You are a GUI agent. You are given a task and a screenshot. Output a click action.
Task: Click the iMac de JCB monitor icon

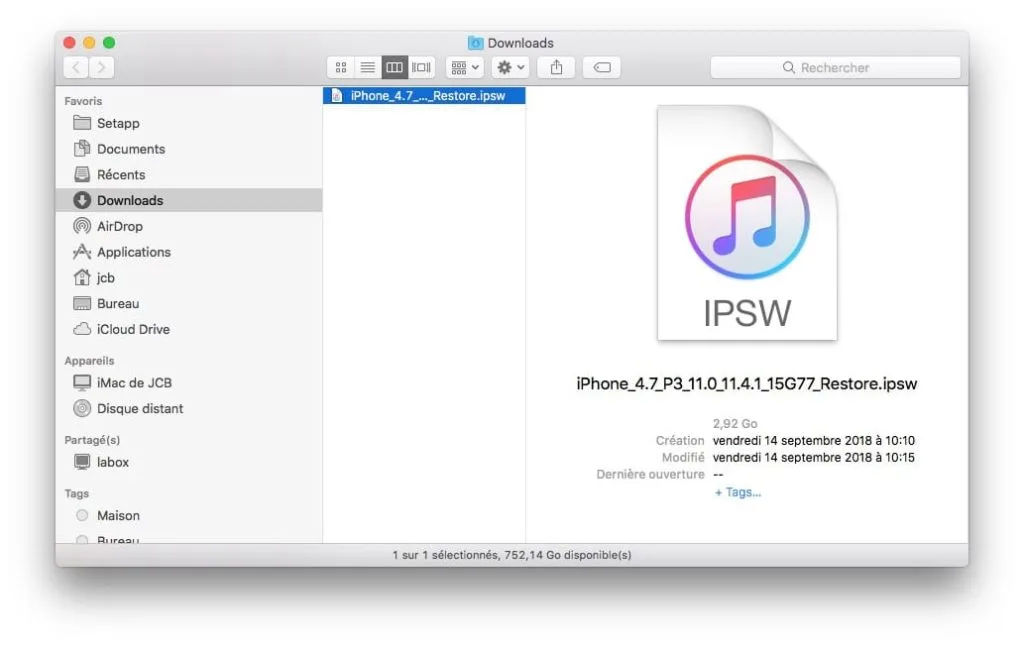tap(82, 383)
